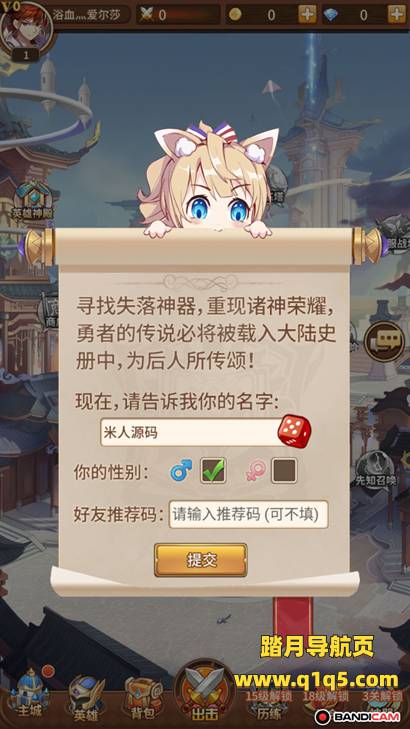
Task: Add gold coins with the plus icon
Action: pyautogui.click(x=307, y=14)
